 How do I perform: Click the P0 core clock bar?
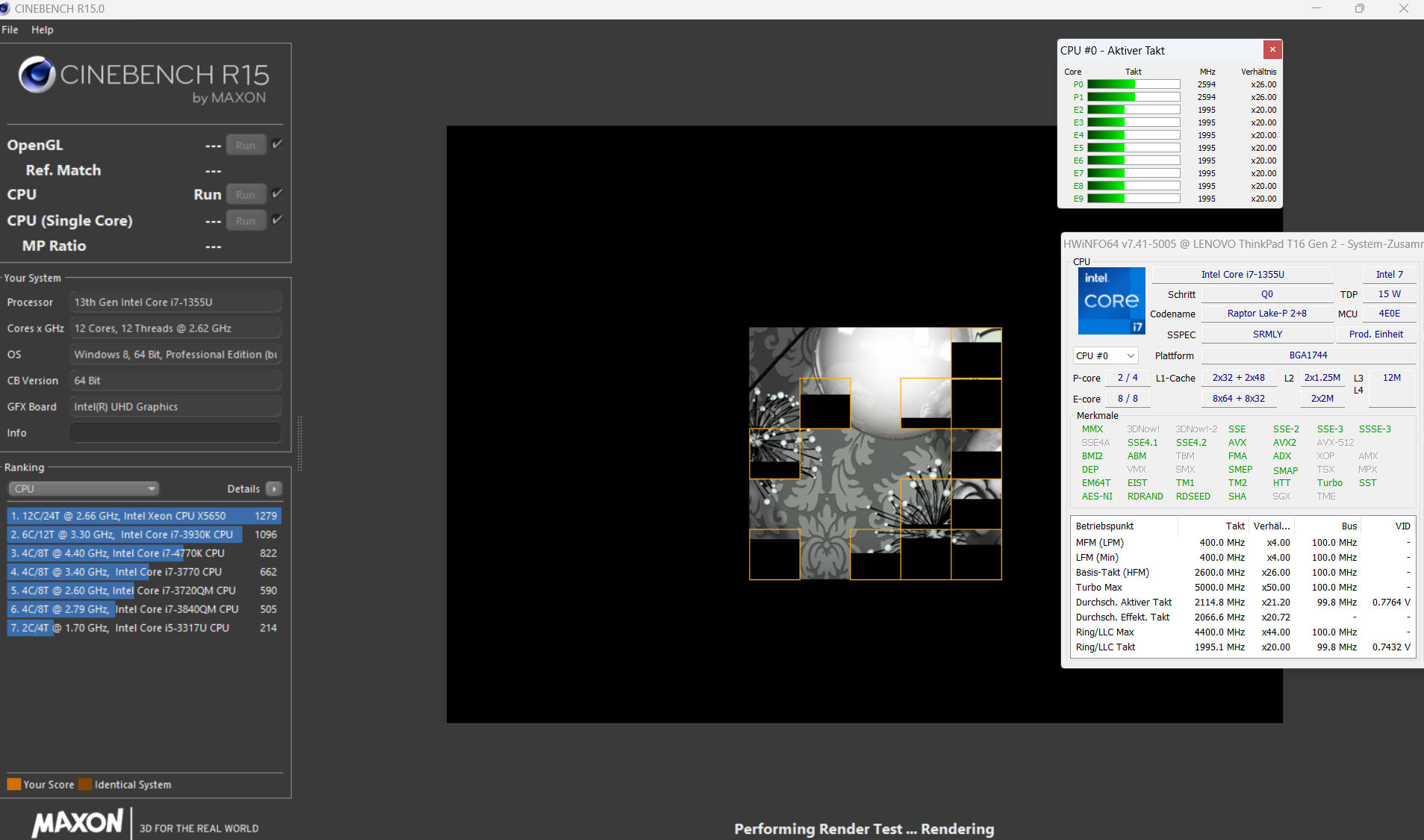click(x=1134, y=84)
